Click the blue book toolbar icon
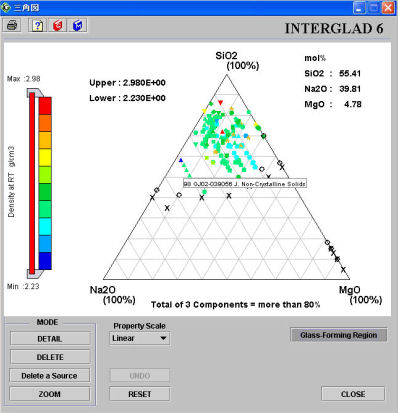Screen dimensions: 398x413 point(78,25)
